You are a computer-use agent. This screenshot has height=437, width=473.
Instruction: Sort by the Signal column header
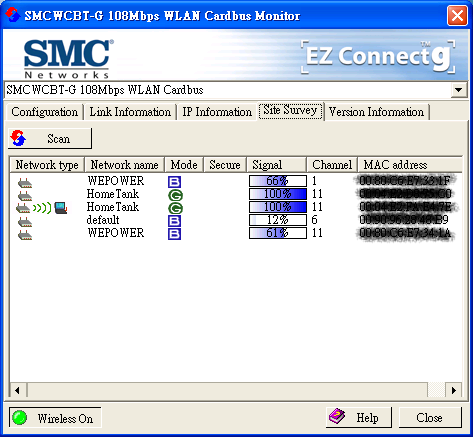[276, 165]
